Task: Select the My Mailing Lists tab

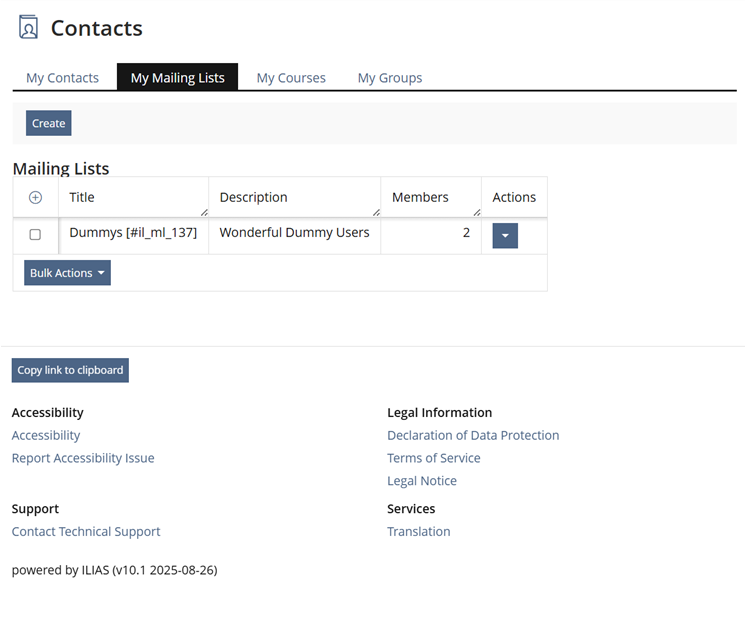Action: [x=177, y=78]
